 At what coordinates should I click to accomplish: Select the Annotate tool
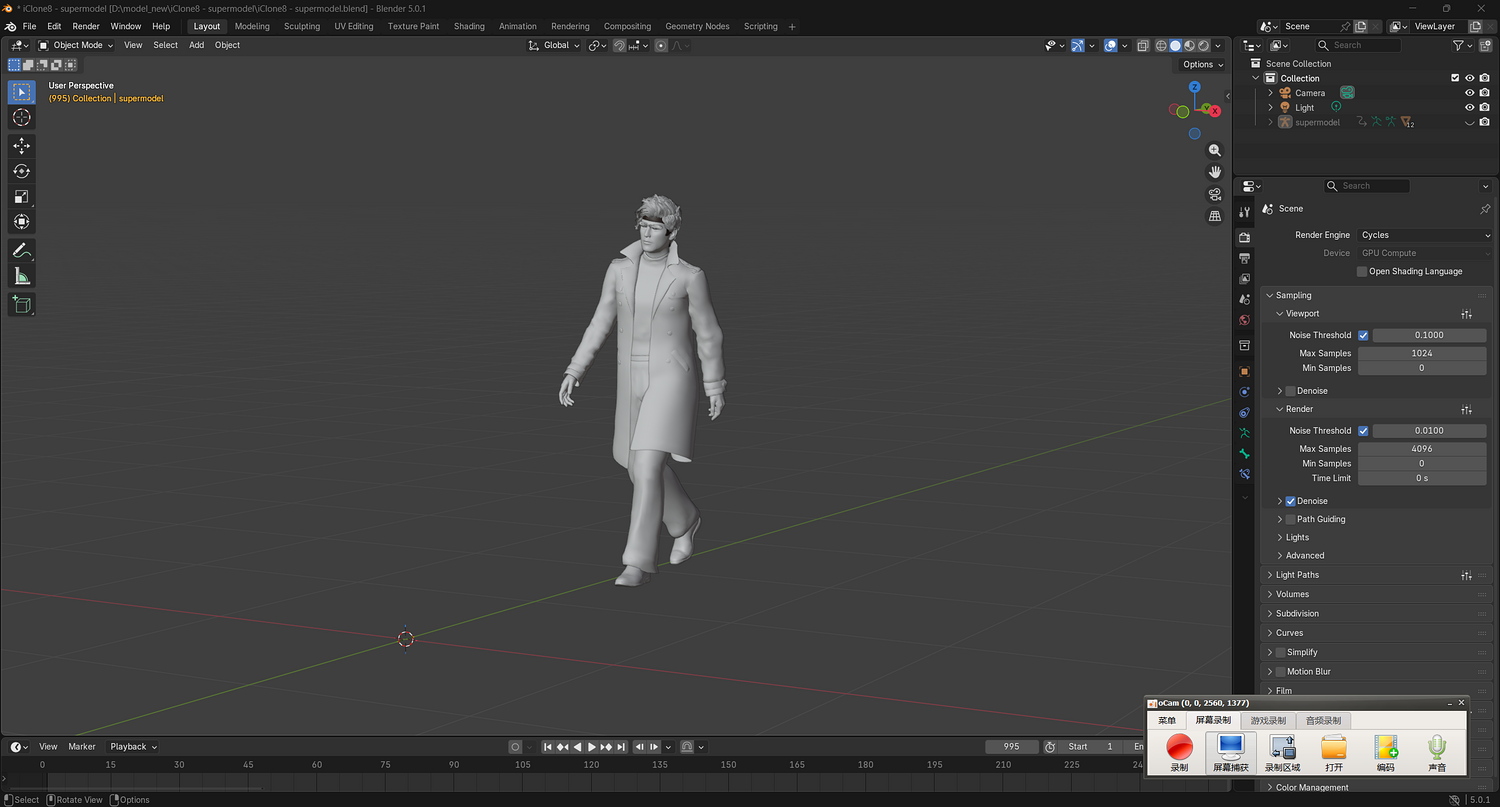pyautogui.click(x=21, y=250)
